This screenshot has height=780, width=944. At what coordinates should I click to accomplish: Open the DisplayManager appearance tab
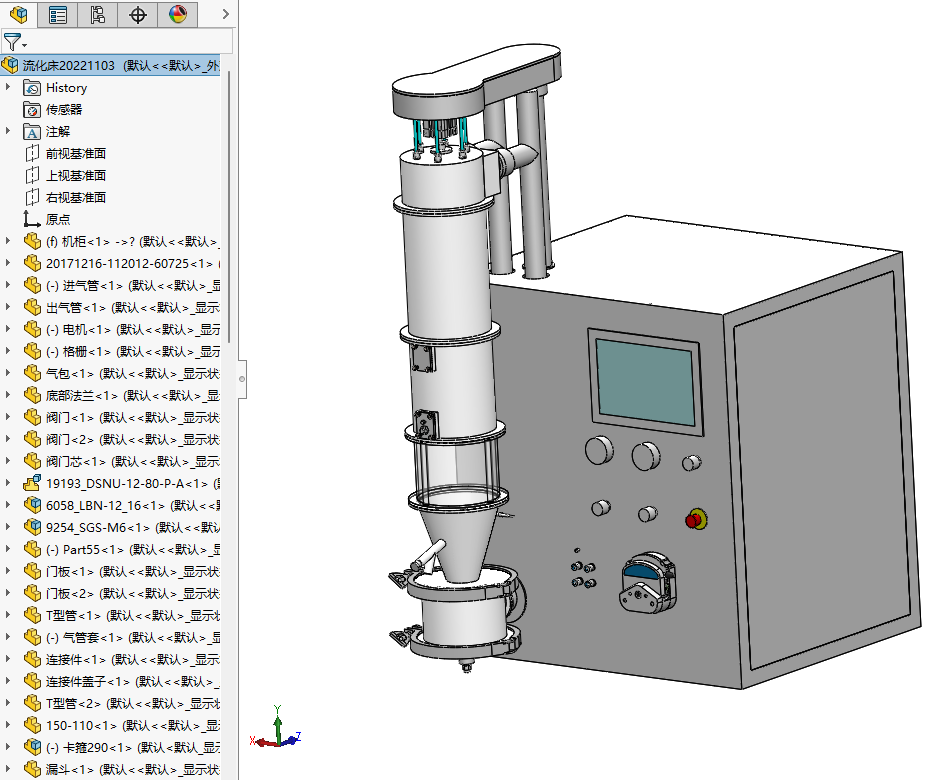178,14
